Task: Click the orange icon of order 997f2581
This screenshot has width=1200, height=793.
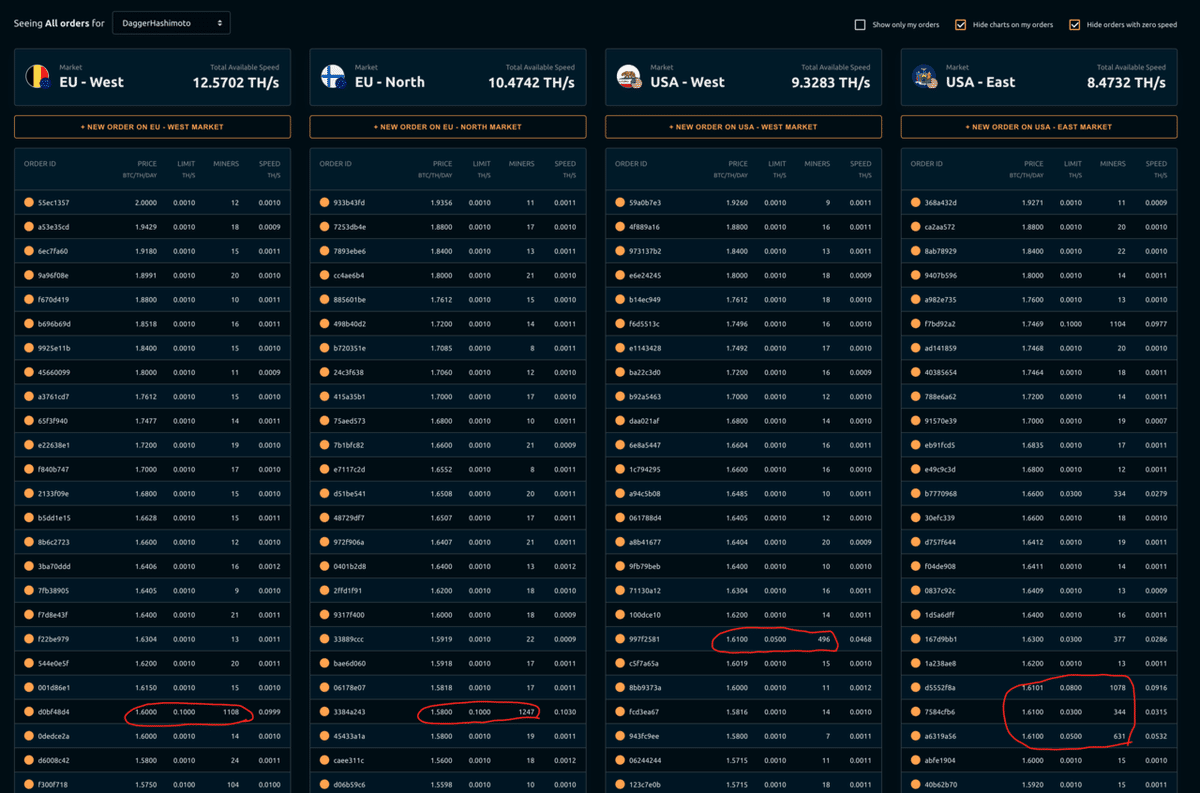Action: pyautogui.click(x=620, y=639)
